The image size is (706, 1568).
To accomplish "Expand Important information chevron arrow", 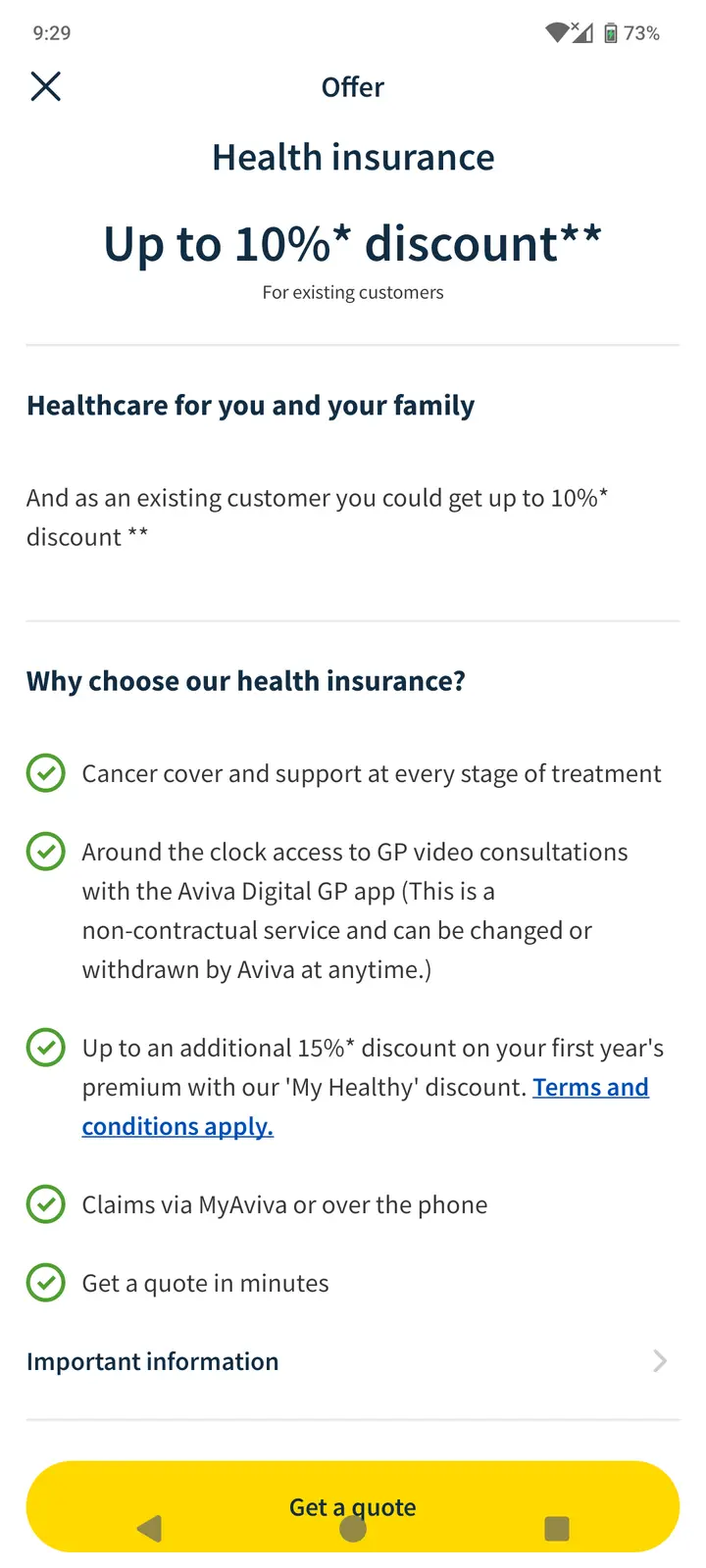I will click(x=660, y=1361).
